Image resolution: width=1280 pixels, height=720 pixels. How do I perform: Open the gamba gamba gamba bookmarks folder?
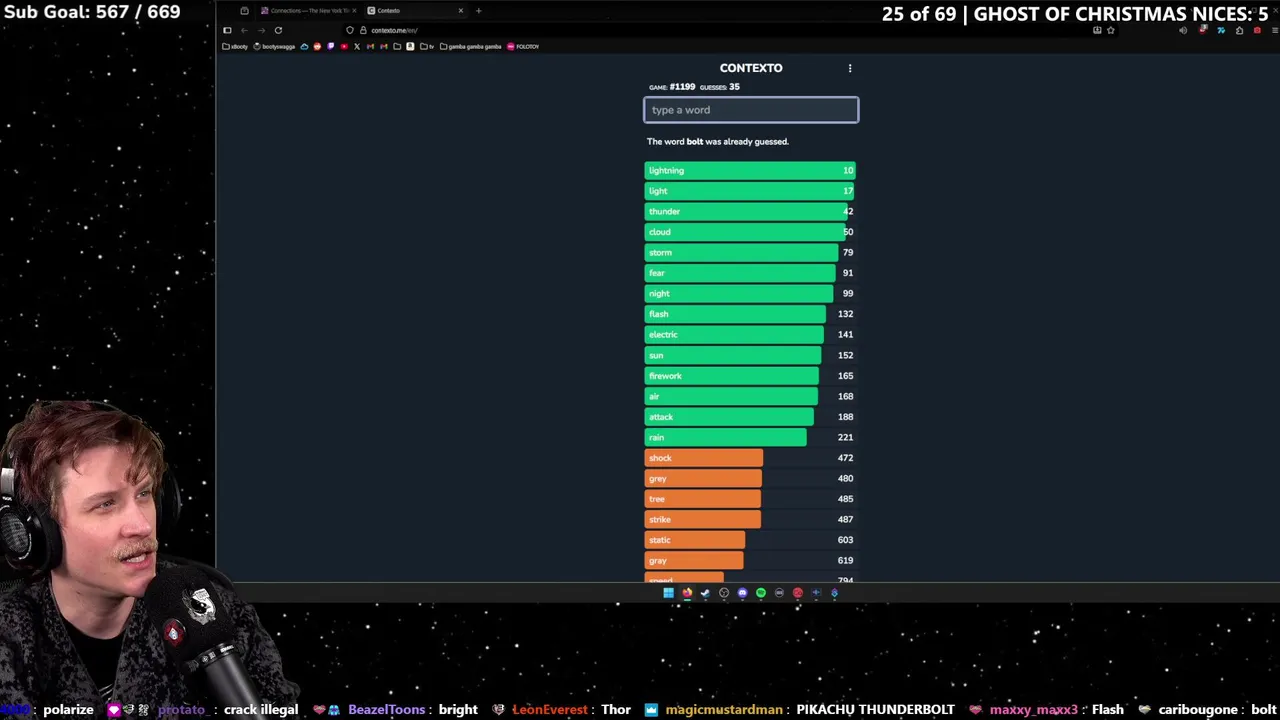click(x=471, y=47)
